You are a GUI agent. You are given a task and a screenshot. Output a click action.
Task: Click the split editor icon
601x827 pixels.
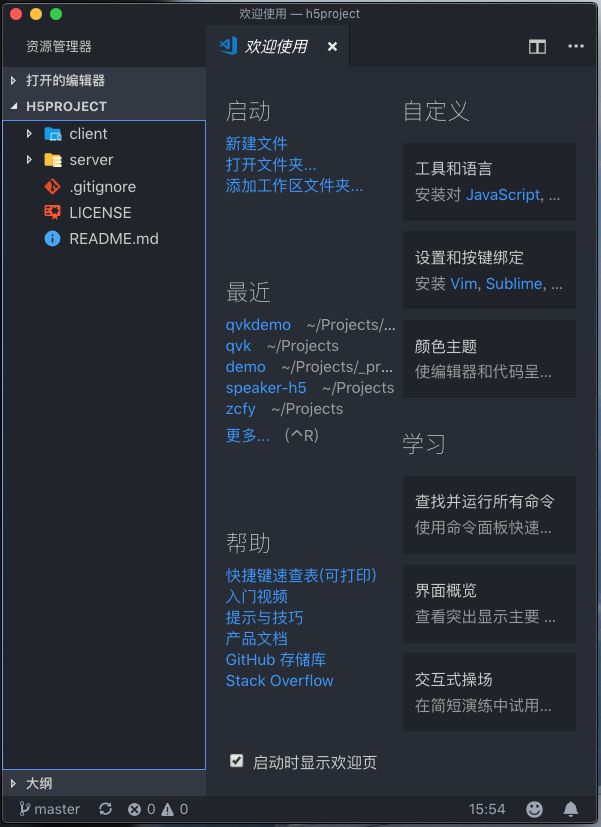(537, 47)
